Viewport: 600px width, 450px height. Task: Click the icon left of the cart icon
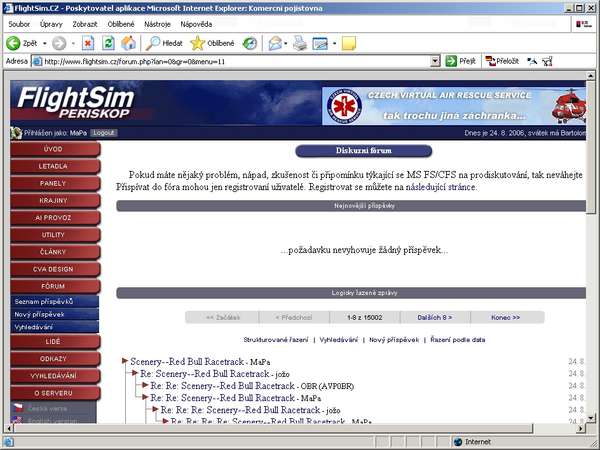[532, 61]
